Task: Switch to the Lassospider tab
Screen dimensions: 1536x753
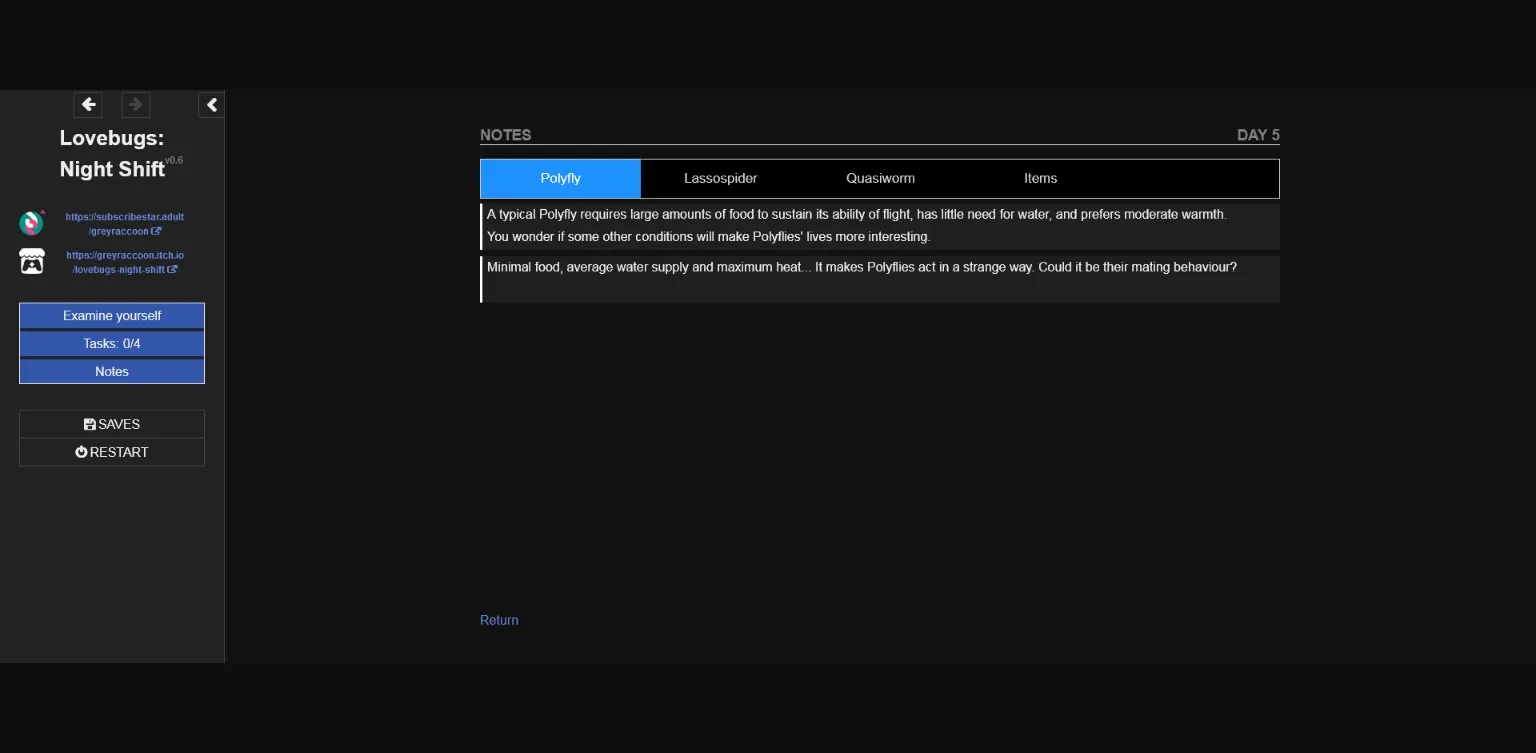Action: click(720, 178)
